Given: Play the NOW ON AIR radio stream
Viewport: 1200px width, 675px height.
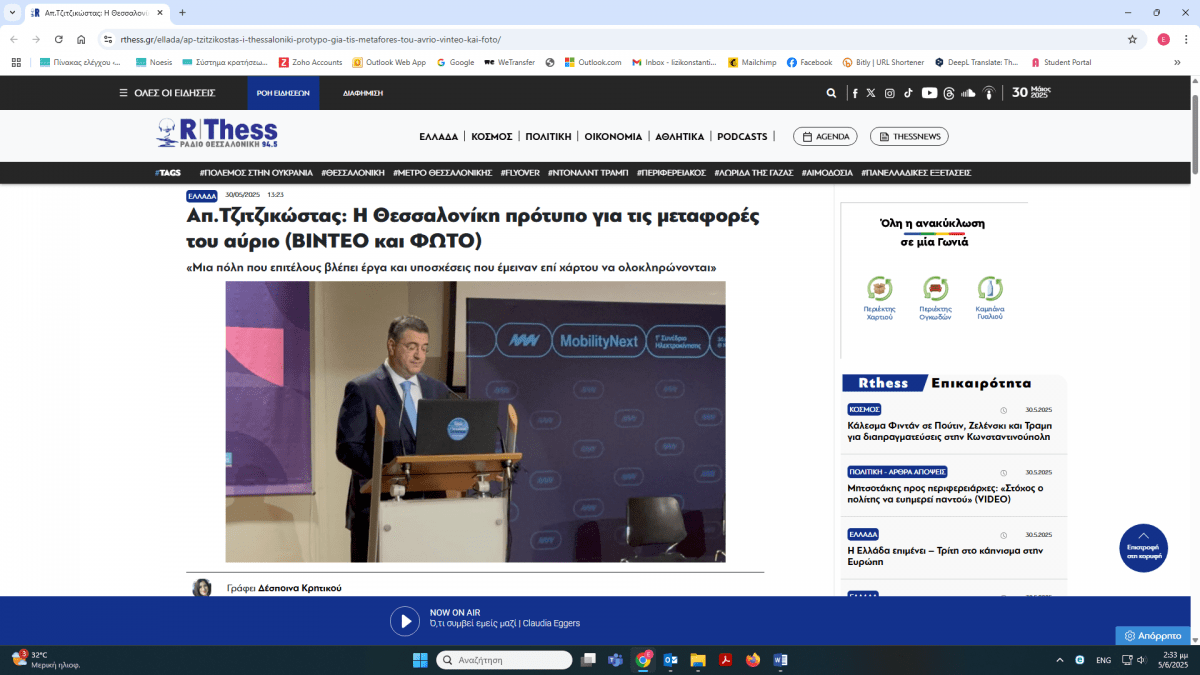Looking at the screenshot, I should point(405,621).
